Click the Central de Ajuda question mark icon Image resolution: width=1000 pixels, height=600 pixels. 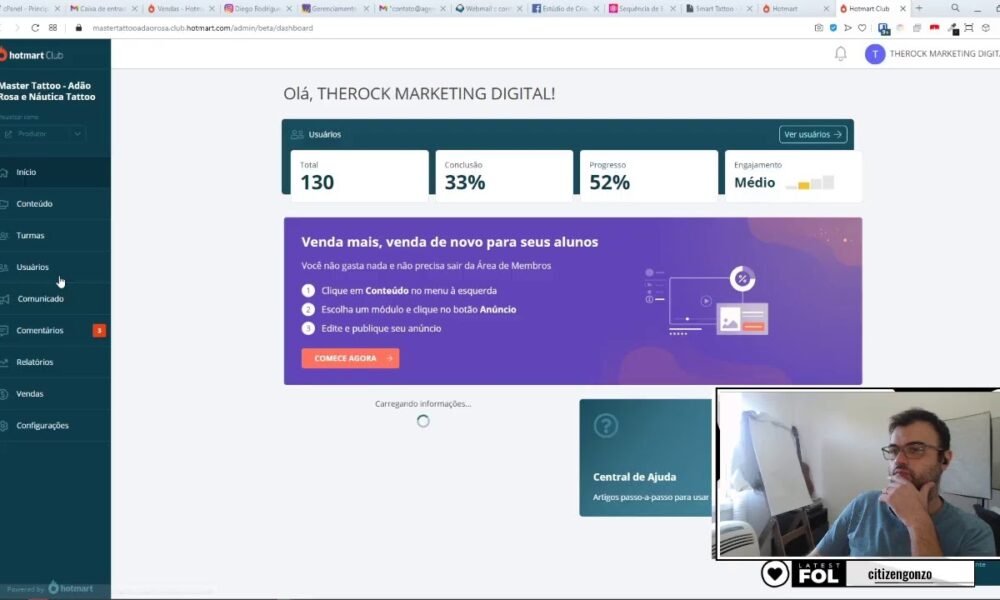(x=606, y=426)
